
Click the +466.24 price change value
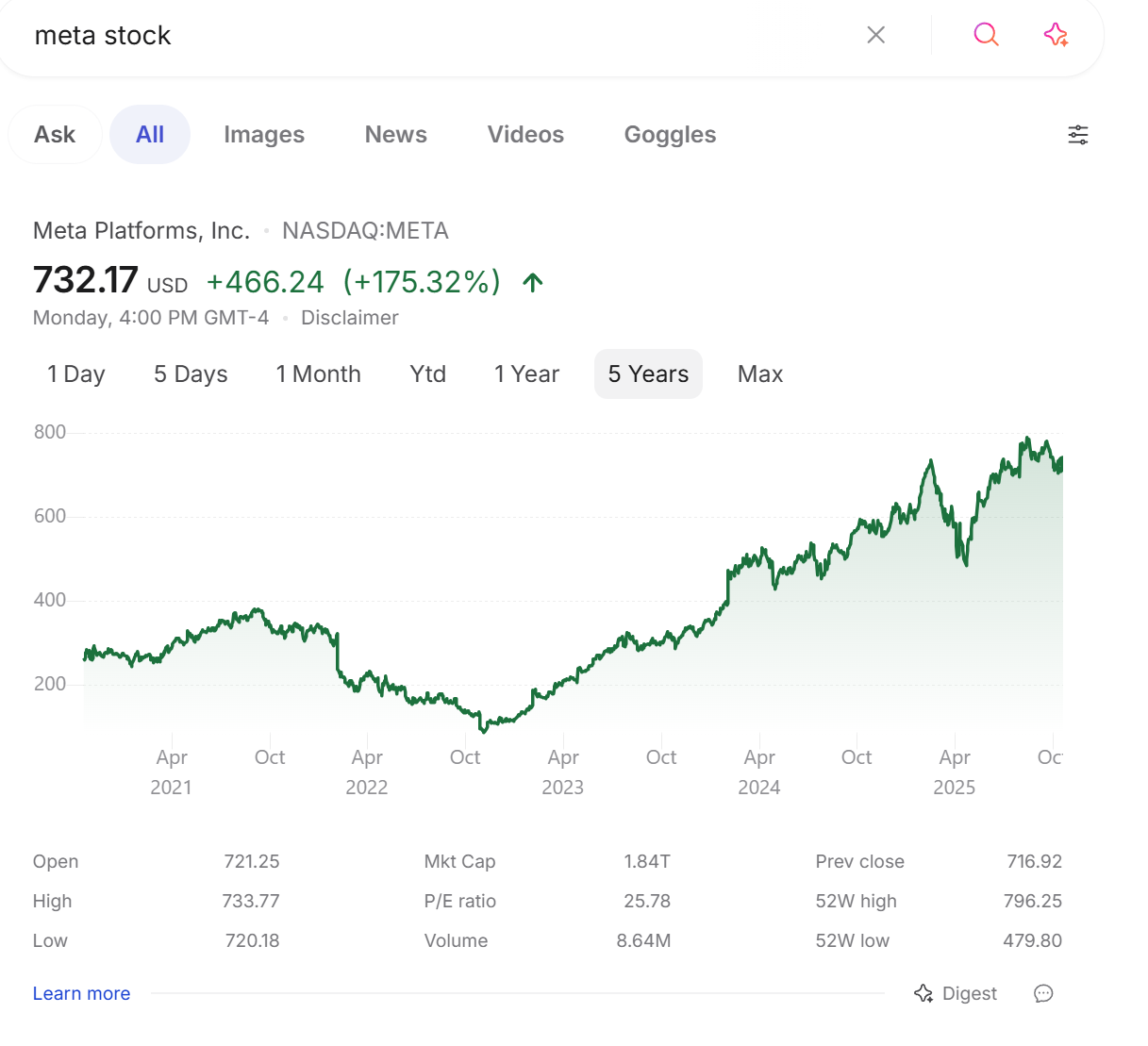[265, 282]
